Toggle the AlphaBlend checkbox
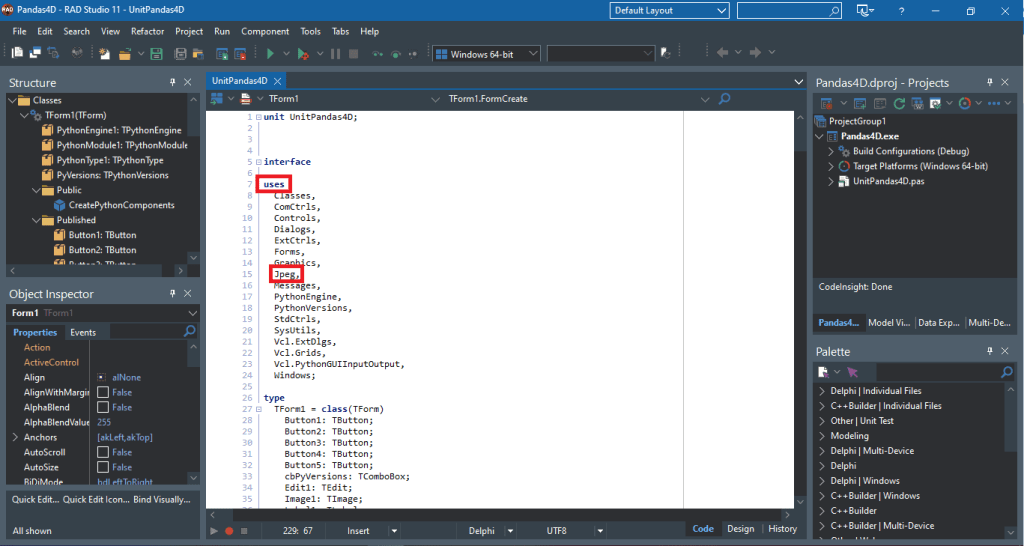 [x=103, y=407]
